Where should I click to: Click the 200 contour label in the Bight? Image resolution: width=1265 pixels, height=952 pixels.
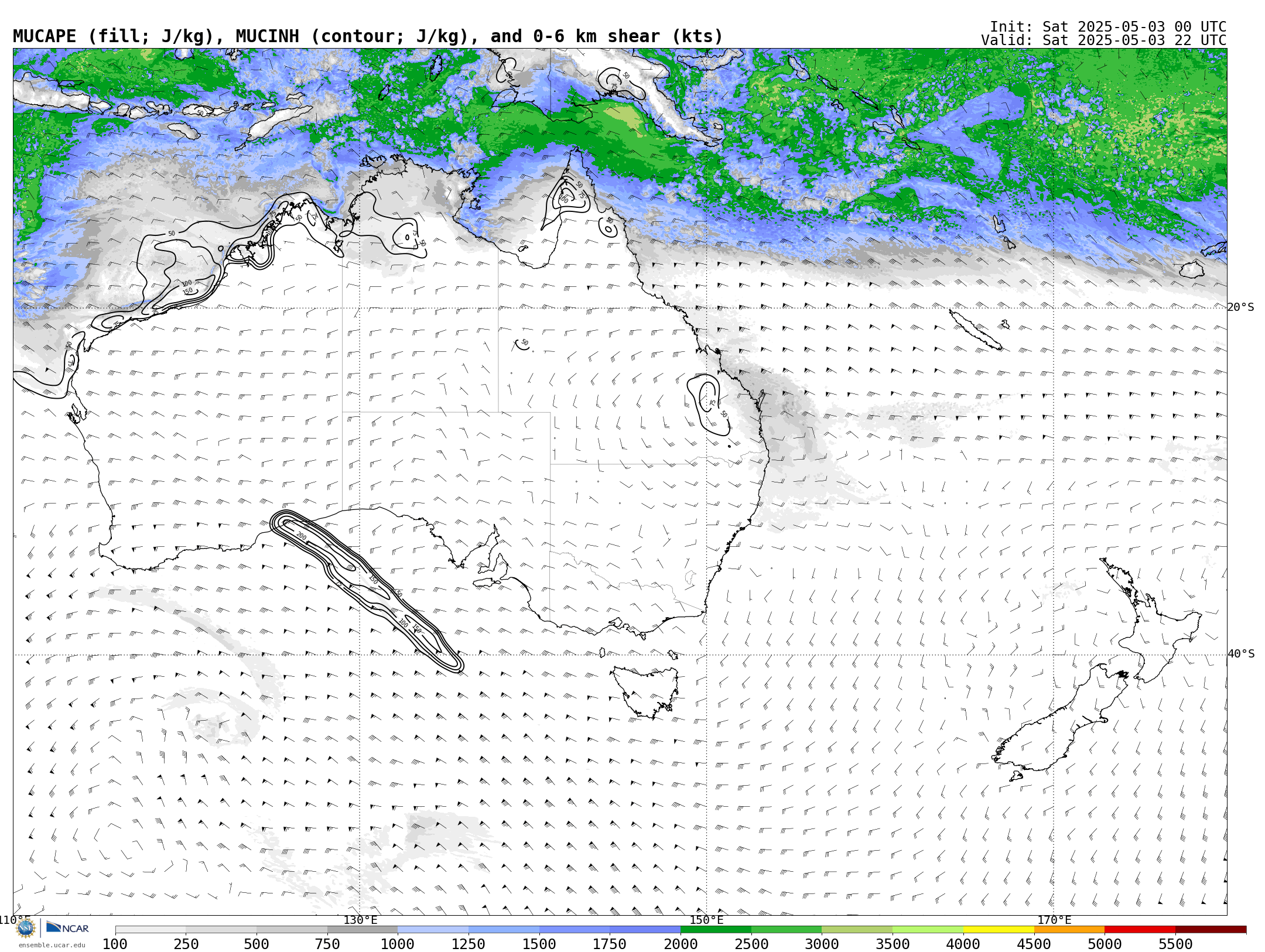301,536
